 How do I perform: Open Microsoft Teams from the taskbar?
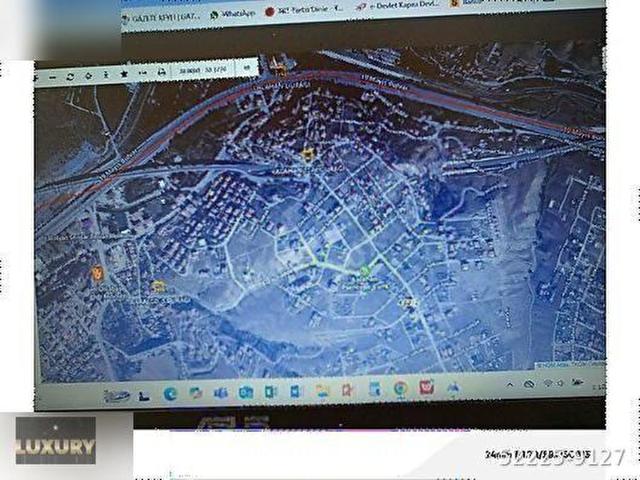(221, 393)
